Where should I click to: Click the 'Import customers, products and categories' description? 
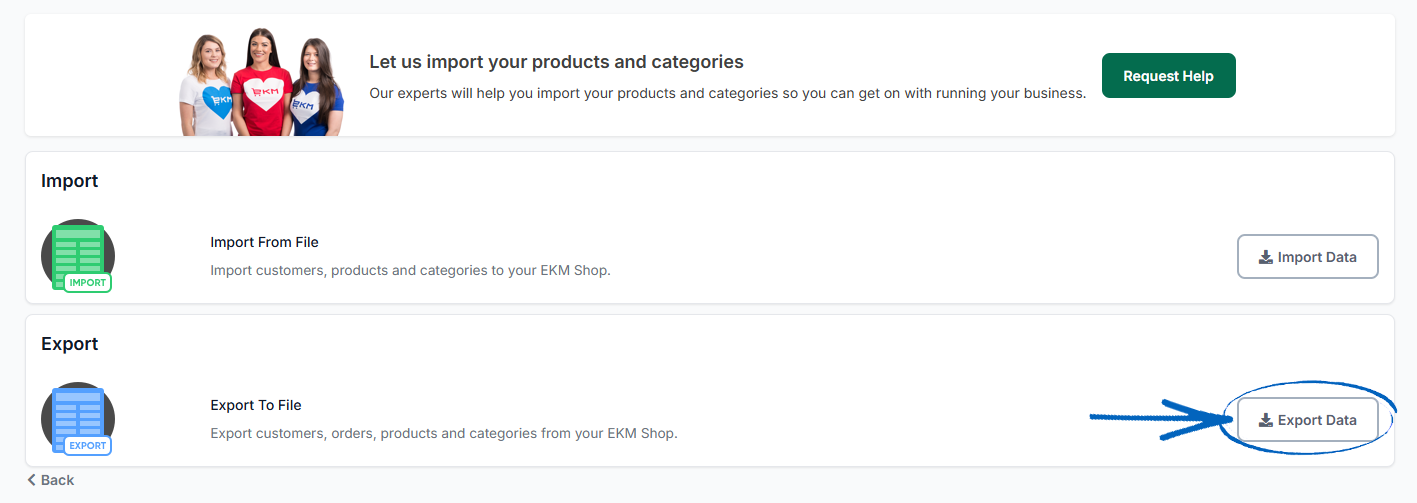tap(410, 271)
